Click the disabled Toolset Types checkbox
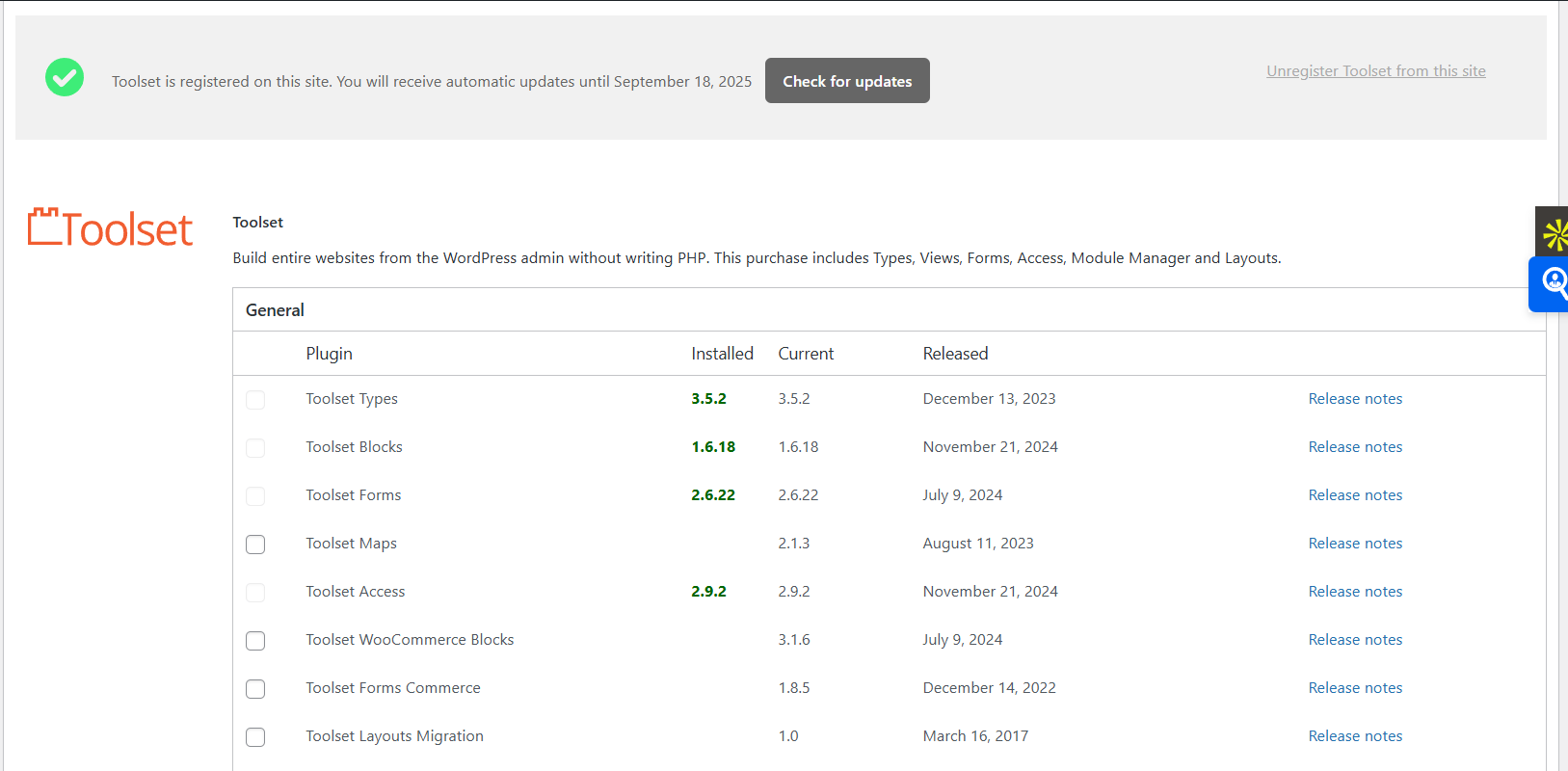The width and height of the screenshot is (1568, 771). click(255, 400)
